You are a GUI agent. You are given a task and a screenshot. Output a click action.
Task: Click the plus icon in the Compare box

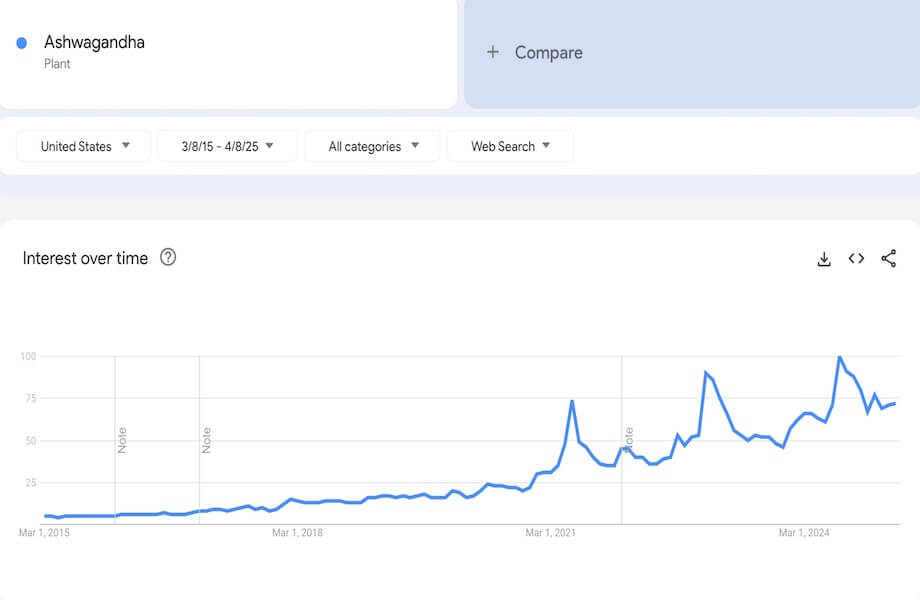click(x=492, y=52)
